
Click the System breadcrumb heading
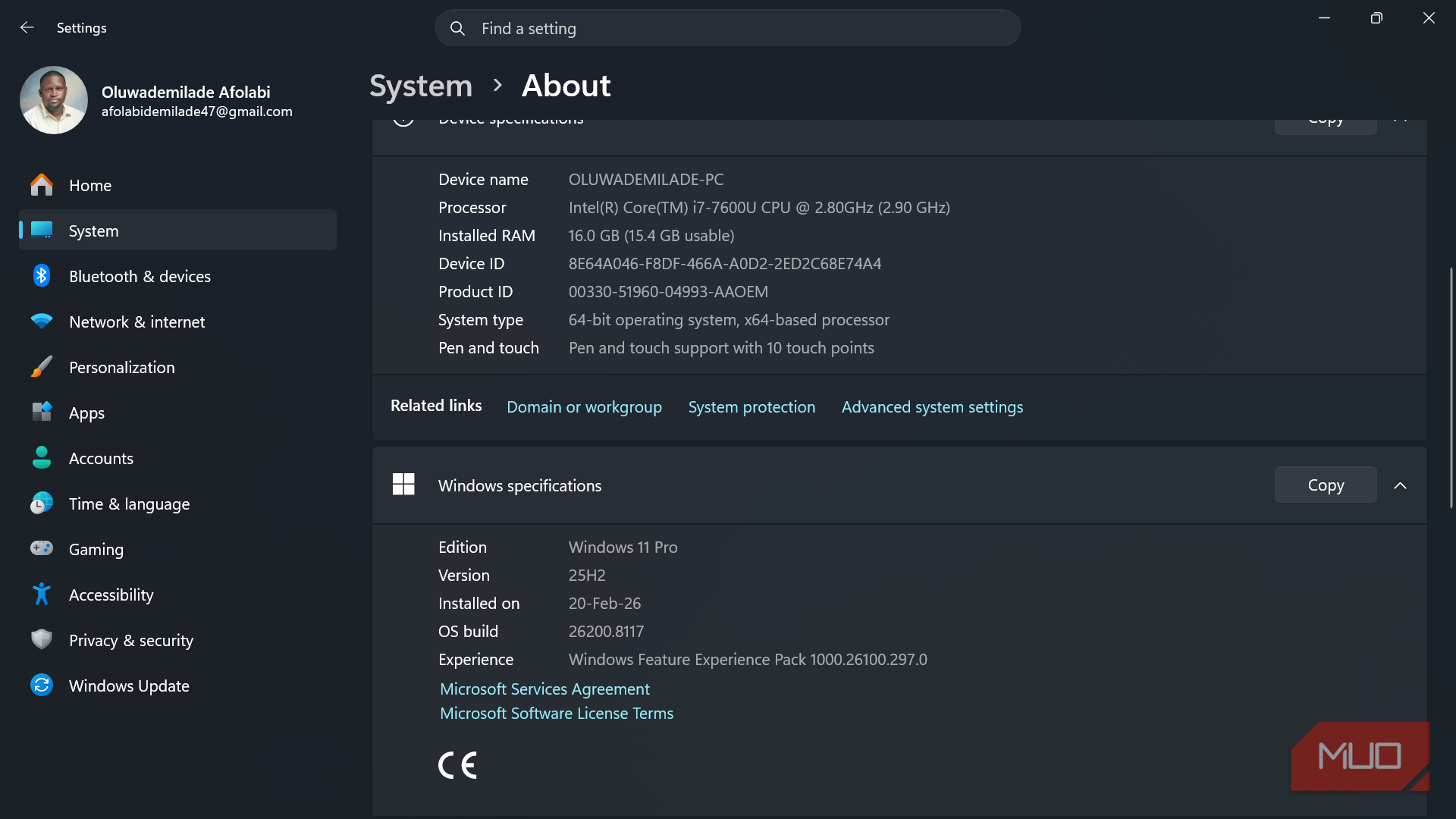pyautogui.click(x=421, y=86)
